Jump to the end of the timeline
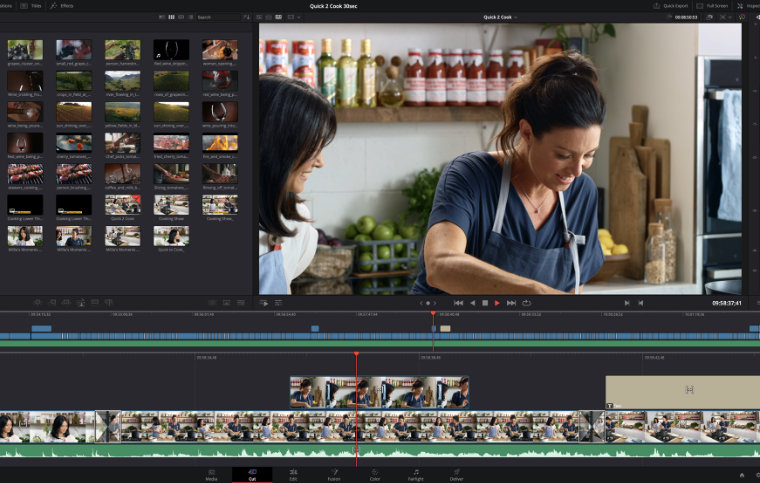The width and height of the screenshot is (760, 483). point(511,302)
